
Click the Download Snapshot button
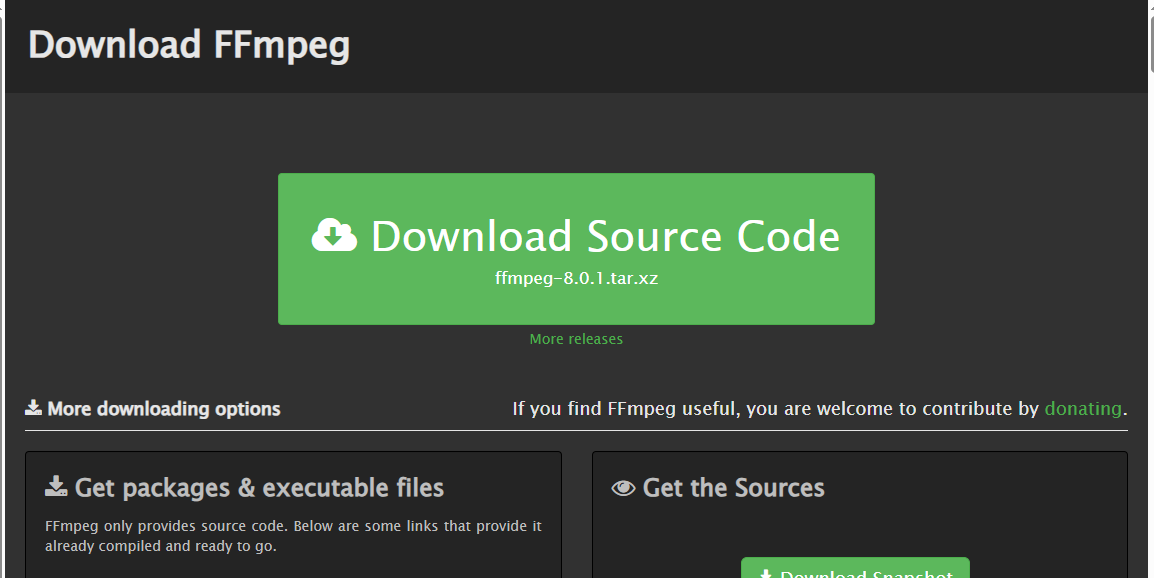coord(855,568)
